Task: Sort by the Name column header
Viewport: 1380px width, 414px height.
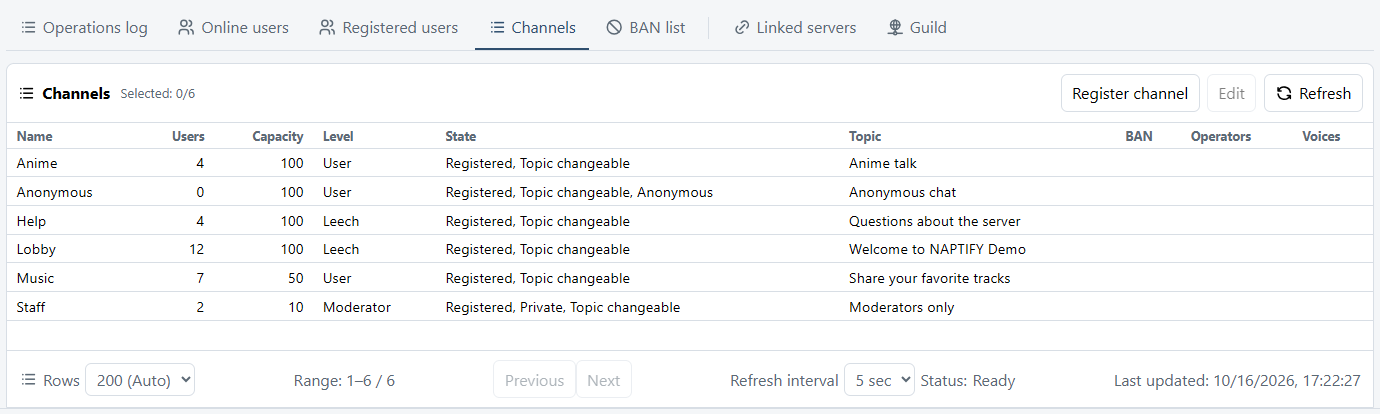Action: click(35, 136)
